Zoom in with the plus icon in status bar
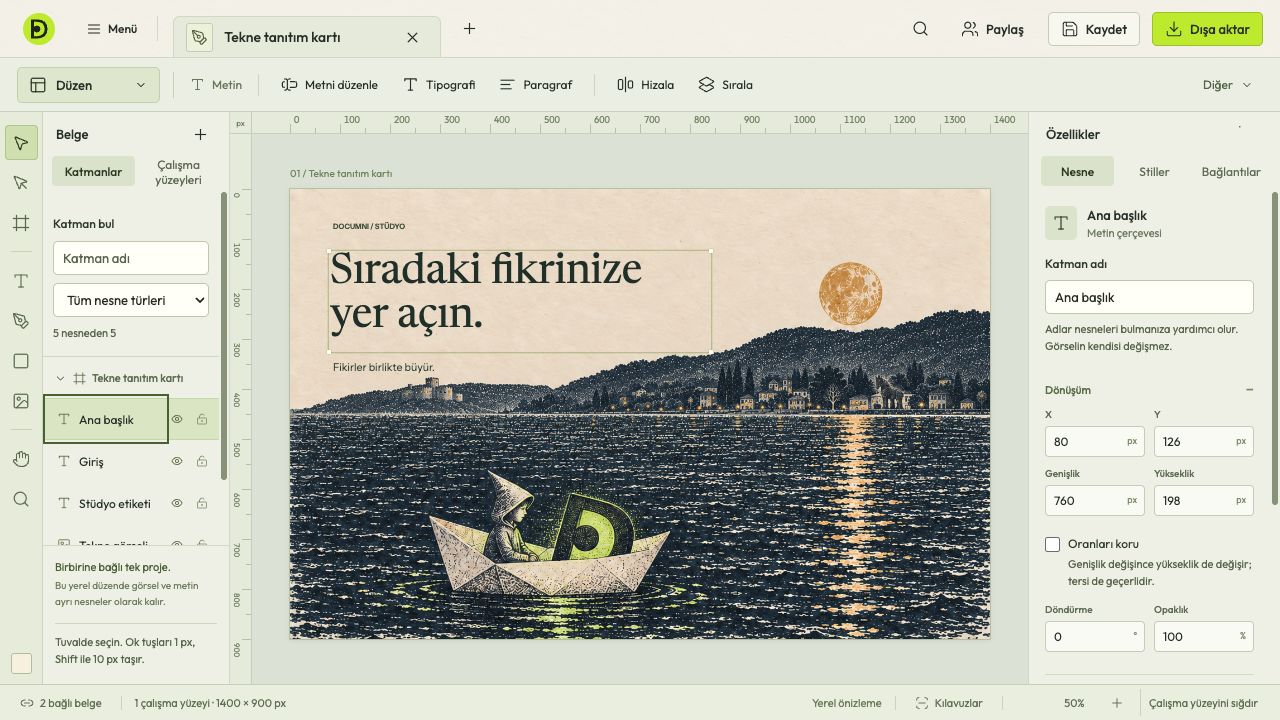 tap(1117, 703)
